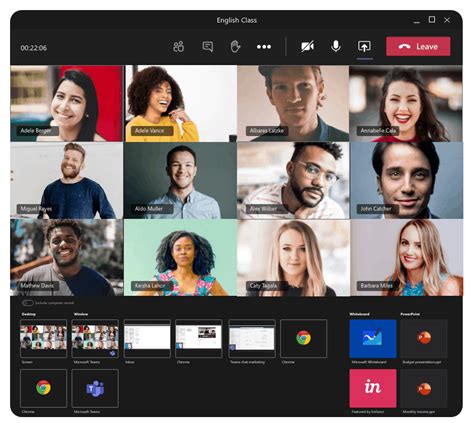
Task: Select Annabelle Cala's video tile
Action: [406, 103]
